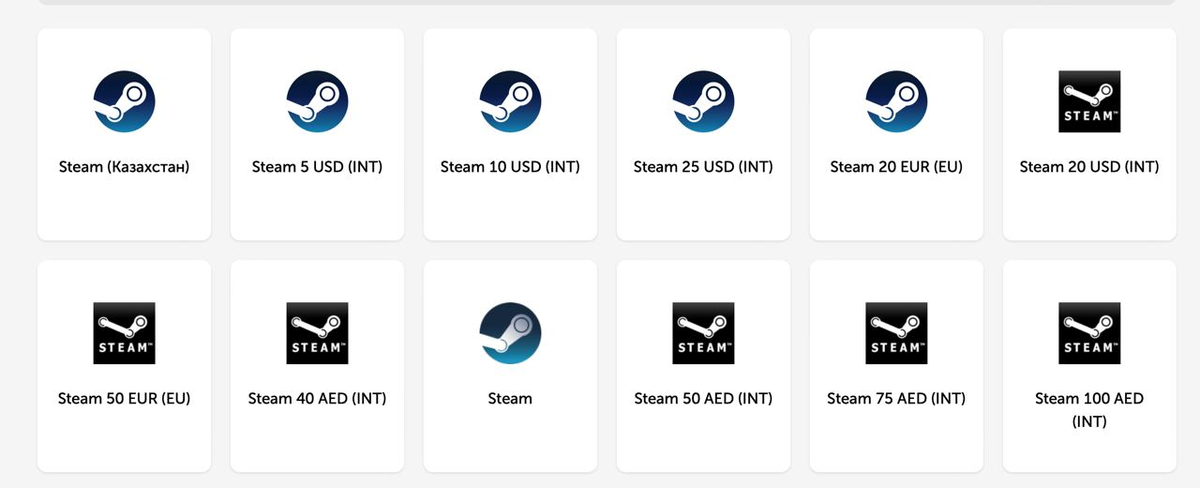Click the Steam 75 AED (INT) logo icon
This screenshot has width=1200, height=488.
coord(896,333)
